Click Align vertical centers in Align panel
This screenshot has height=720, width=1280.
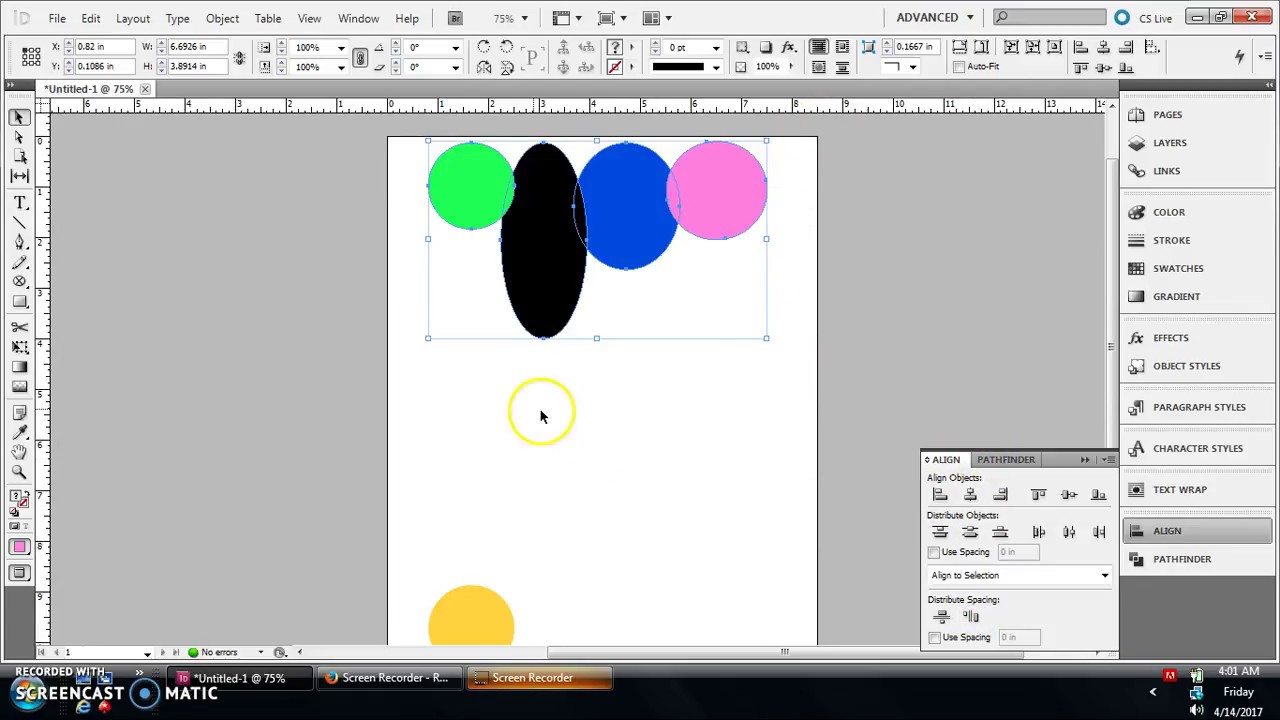click(1069, 495)
